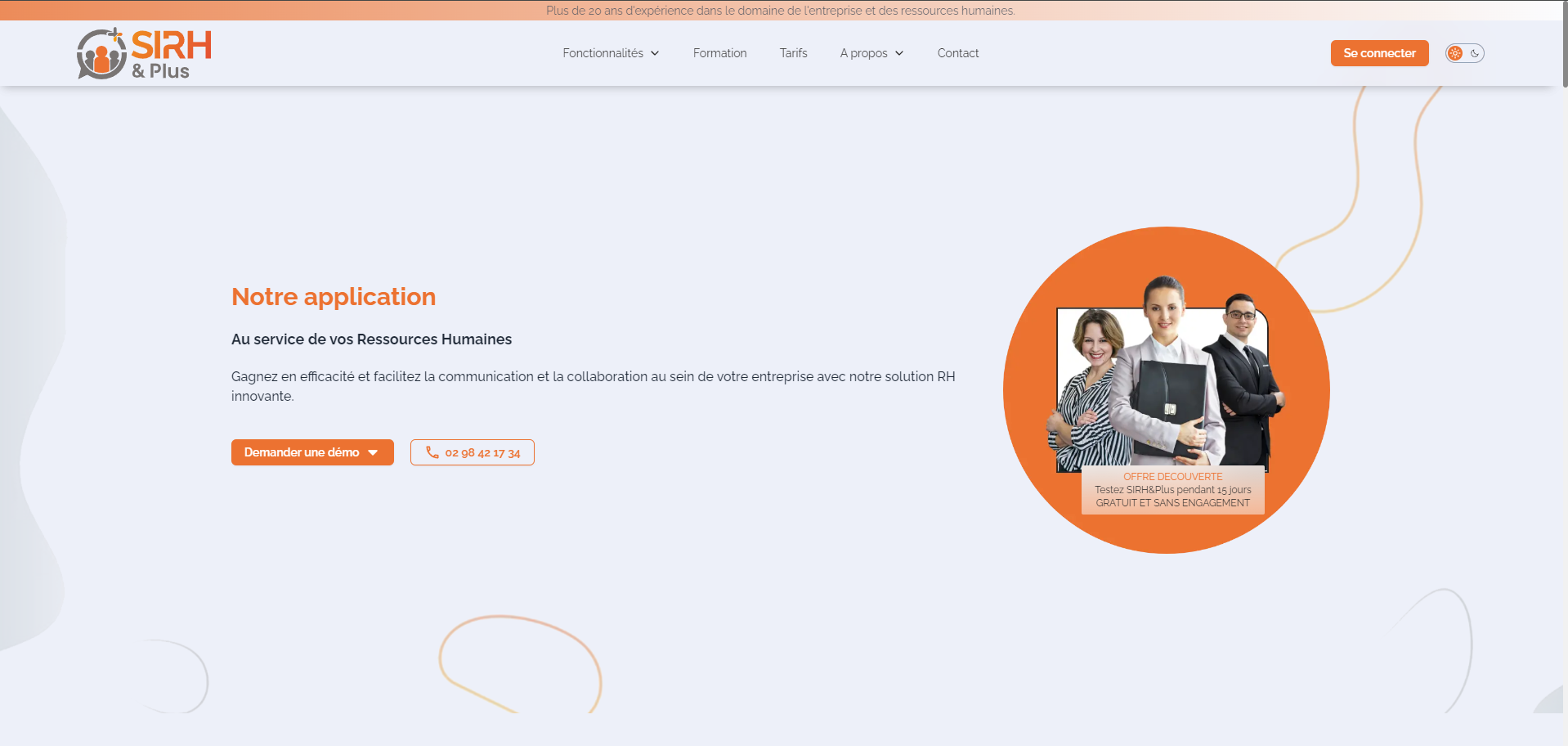Click the SIRH & Plus logo icon

pos(101,54)
